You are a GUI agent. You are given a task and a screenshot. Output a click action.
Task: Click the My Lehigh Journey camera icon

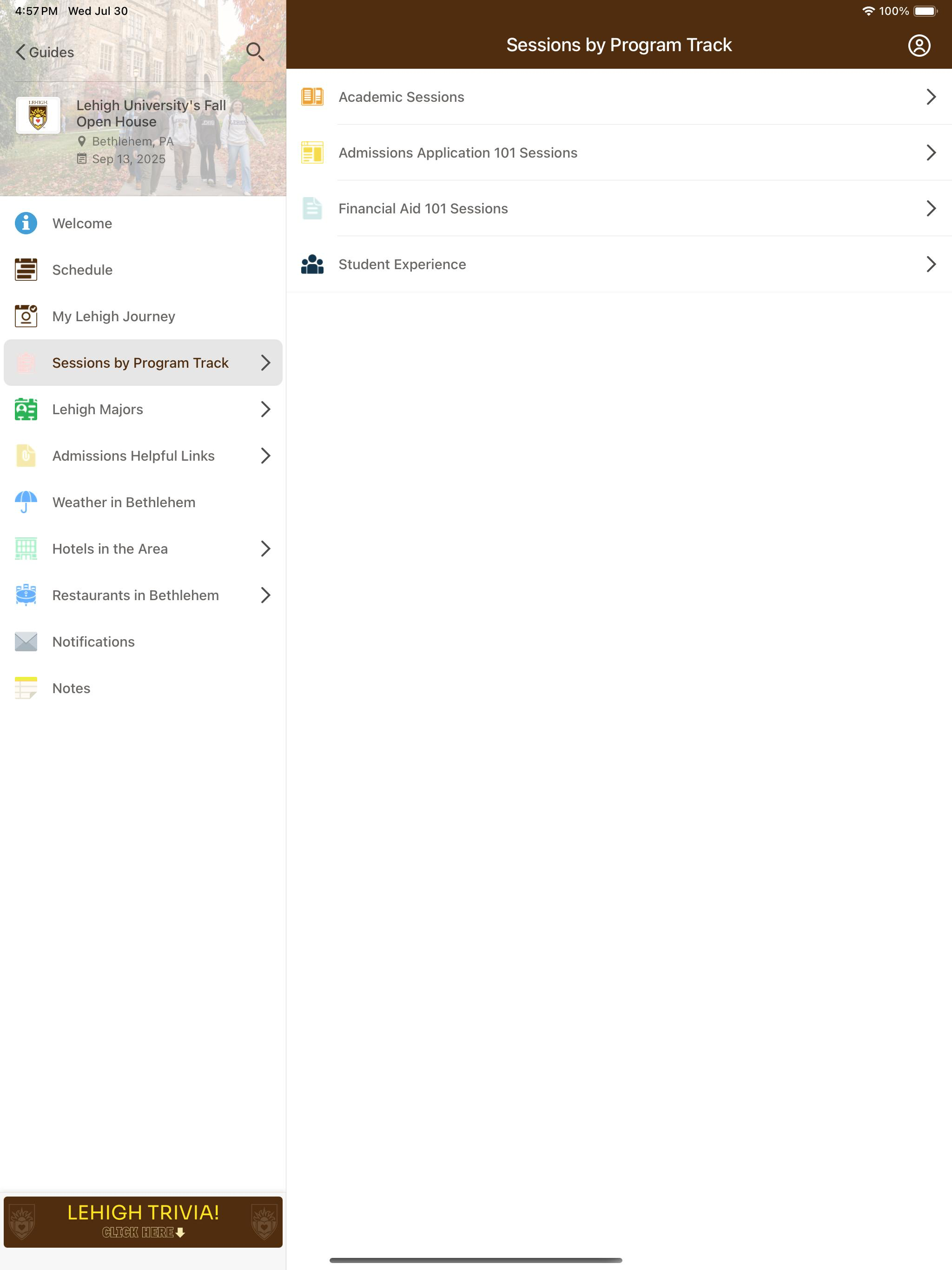[x=26, y=317]
